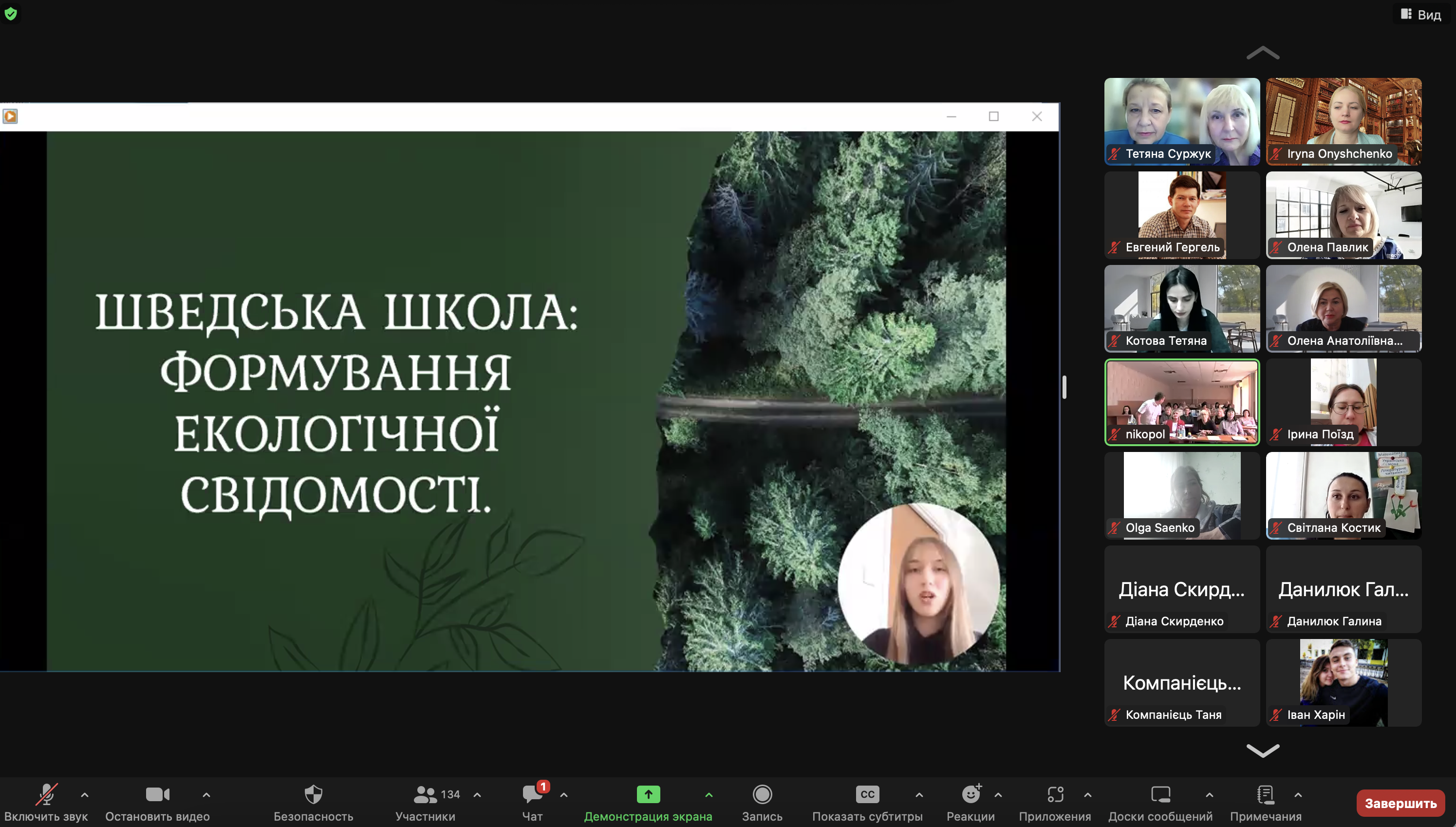Viewport: 1456px width, 827px height.
Task: Select the Iryna Onyshchenko video tile
Action: [x=1344, y=122]
